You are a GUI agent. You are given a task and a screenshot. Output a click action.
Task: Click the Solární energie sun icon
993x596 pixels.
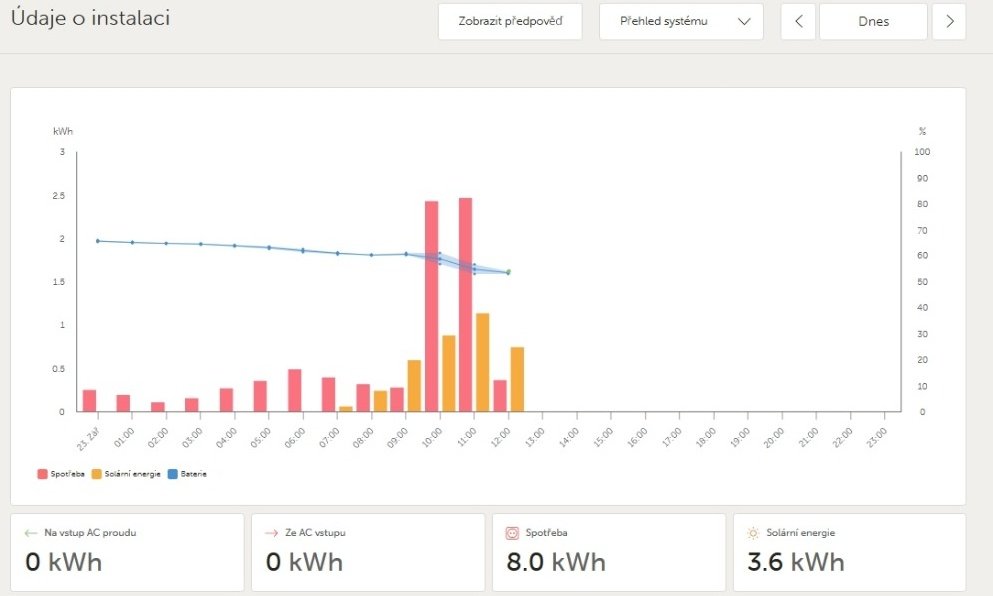click(x=753, y=533)
